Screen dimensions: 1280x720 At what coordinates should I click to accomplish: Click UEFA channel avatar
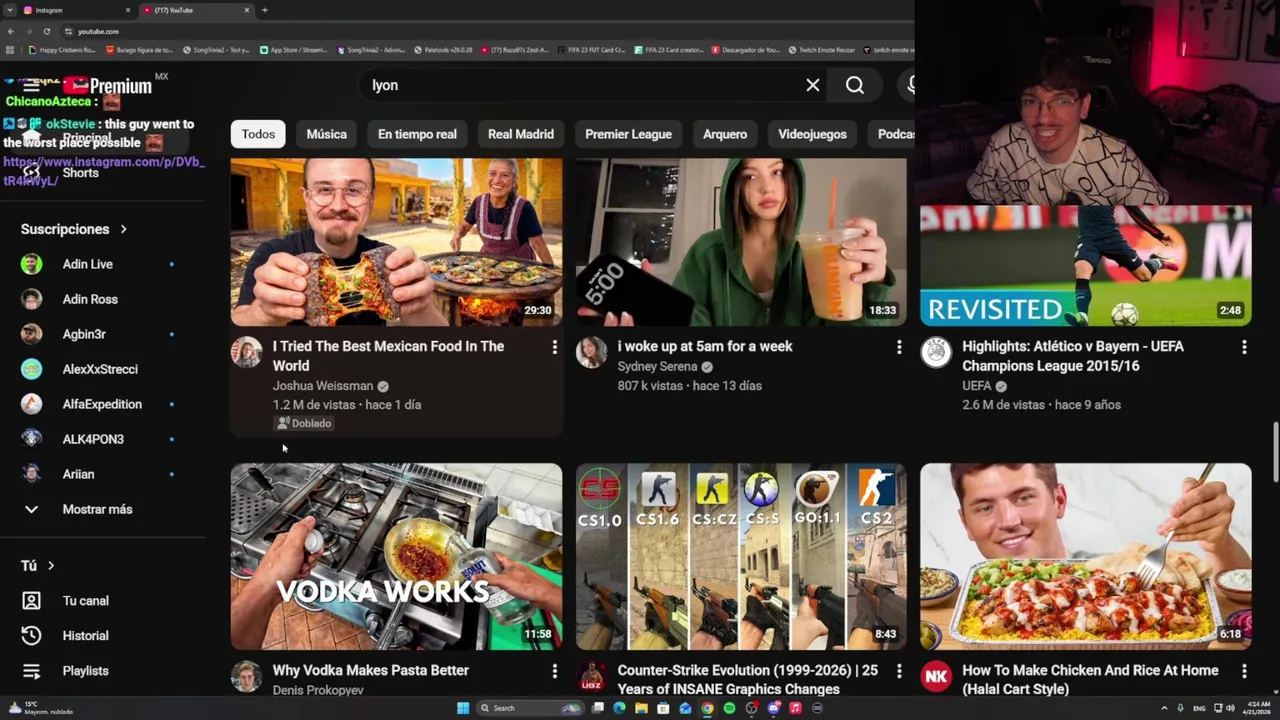(x=936, y=352)
